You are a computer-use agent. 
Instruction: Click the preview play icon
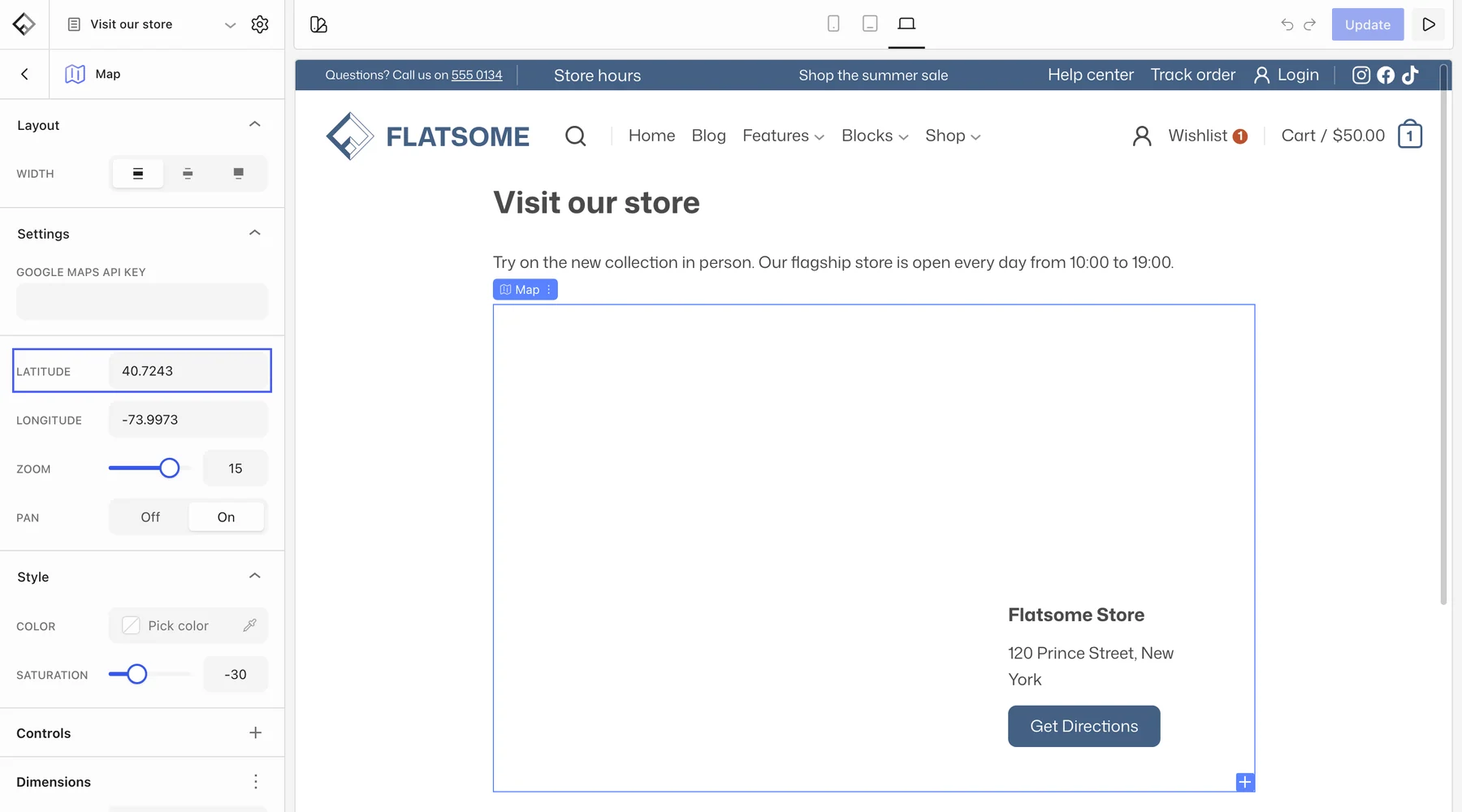coord(1429,24)
